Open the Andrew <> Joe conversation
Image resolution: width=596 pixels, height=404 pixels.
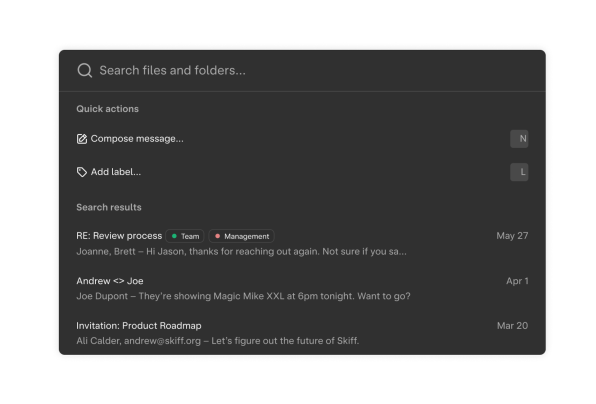(302, 288)
